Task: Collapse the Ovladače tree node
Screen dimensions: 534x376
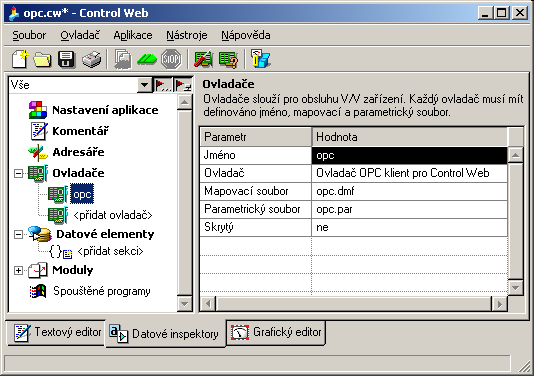Action: click(18, 173)
